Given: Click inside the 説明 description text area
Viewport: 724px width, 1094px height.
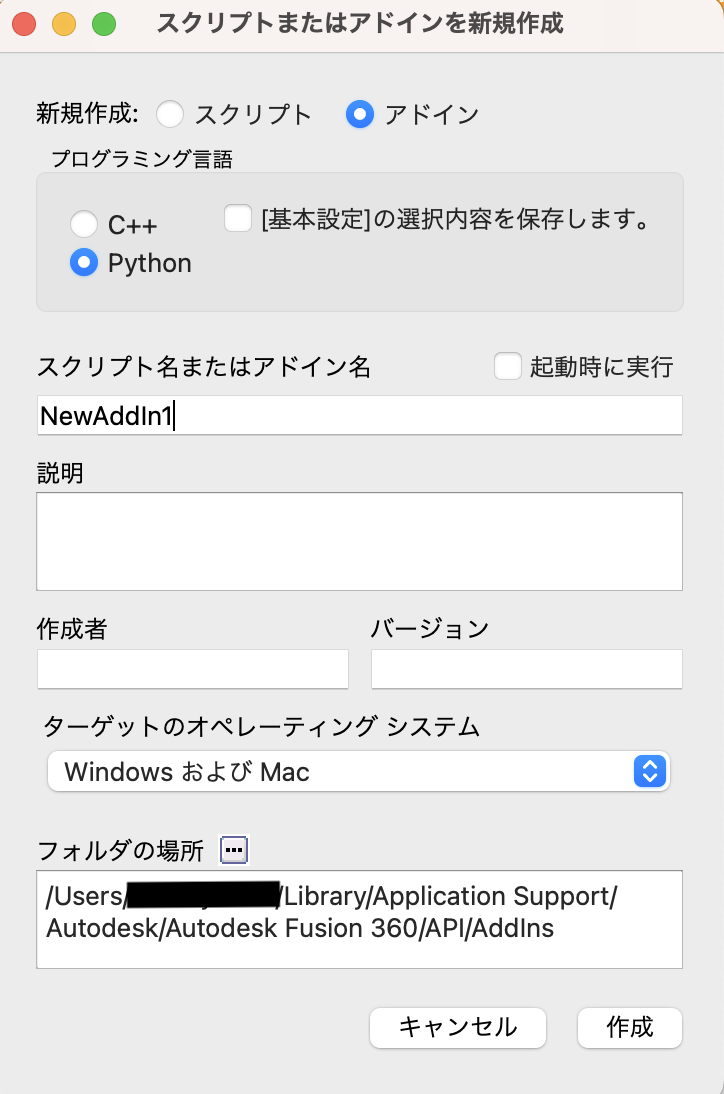Looking at the screenshot, I should click(x=360, y=541).
